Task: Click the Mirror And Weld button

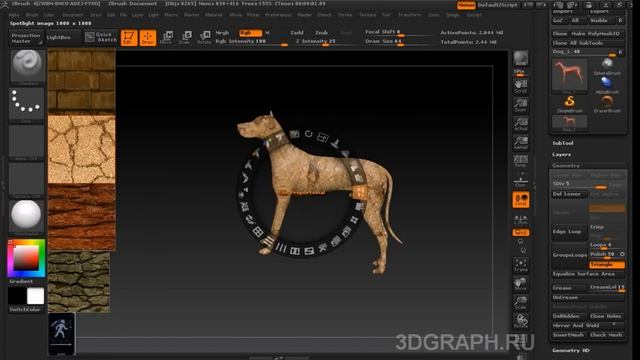Action: [588, 325]
